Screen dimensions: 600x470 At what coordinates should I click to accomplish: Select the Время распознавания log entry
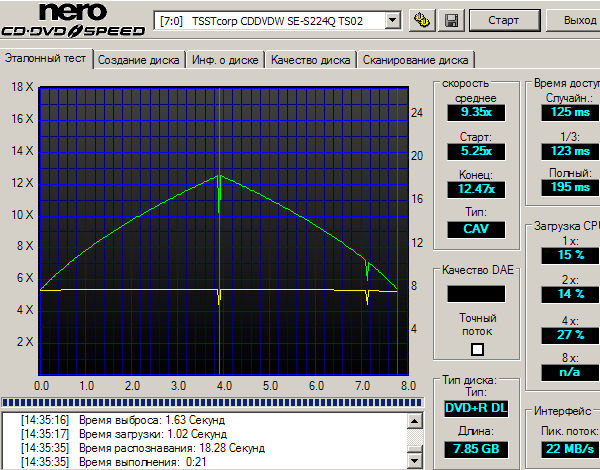171,448
